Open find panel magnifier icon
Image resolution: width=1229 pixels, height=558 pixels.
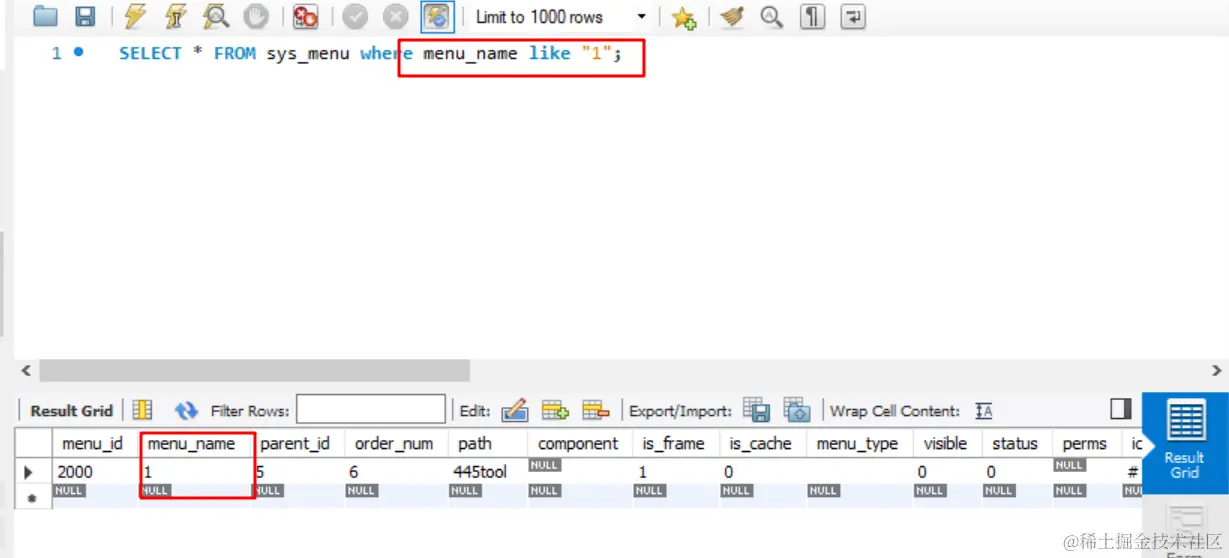pos(771,17)
